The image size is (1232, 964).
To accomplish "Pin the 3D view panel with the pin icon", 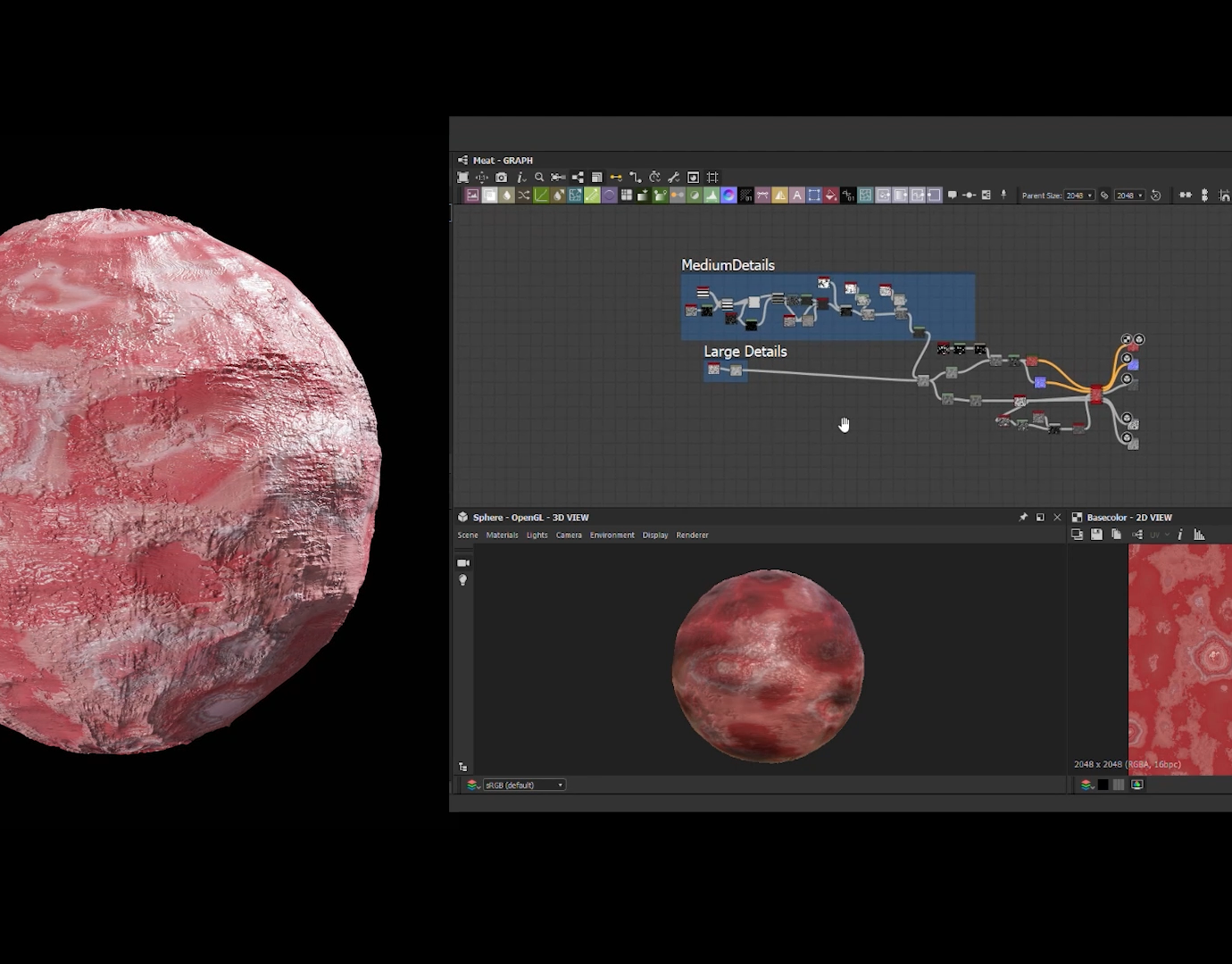I will (1023, 518).
